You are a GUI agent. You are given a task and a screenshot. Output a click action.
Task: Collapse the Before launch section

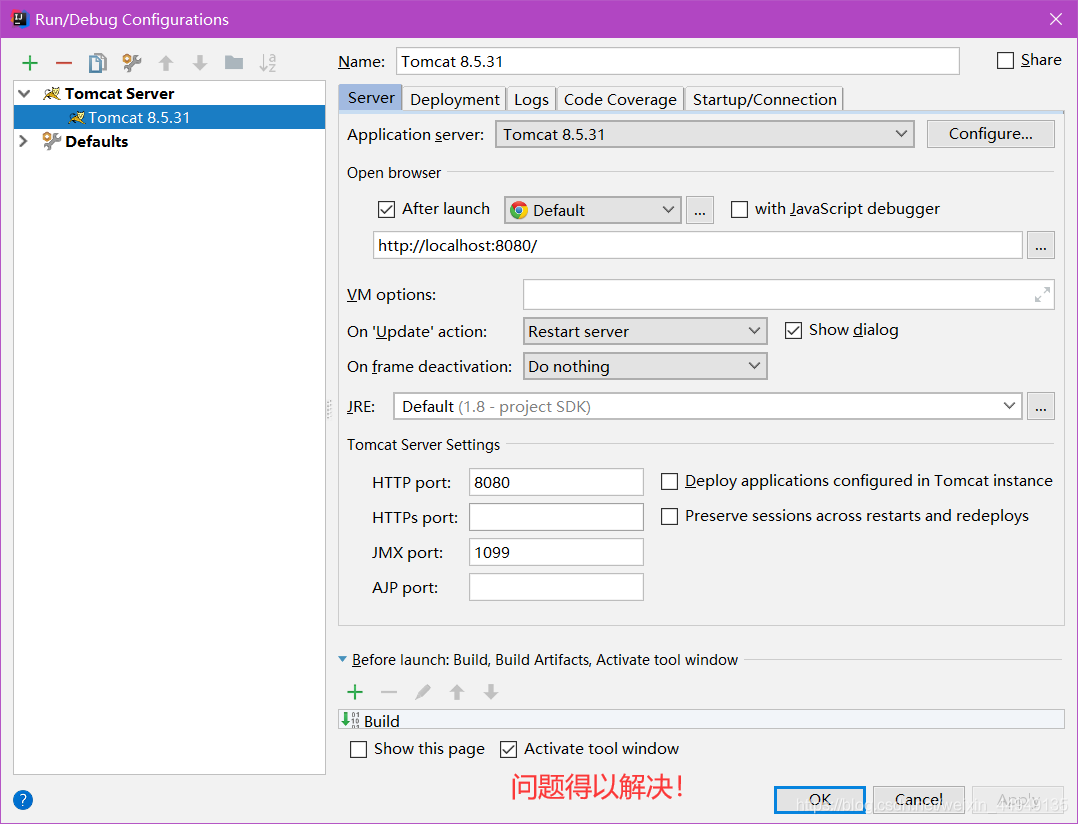click(343, 660)
